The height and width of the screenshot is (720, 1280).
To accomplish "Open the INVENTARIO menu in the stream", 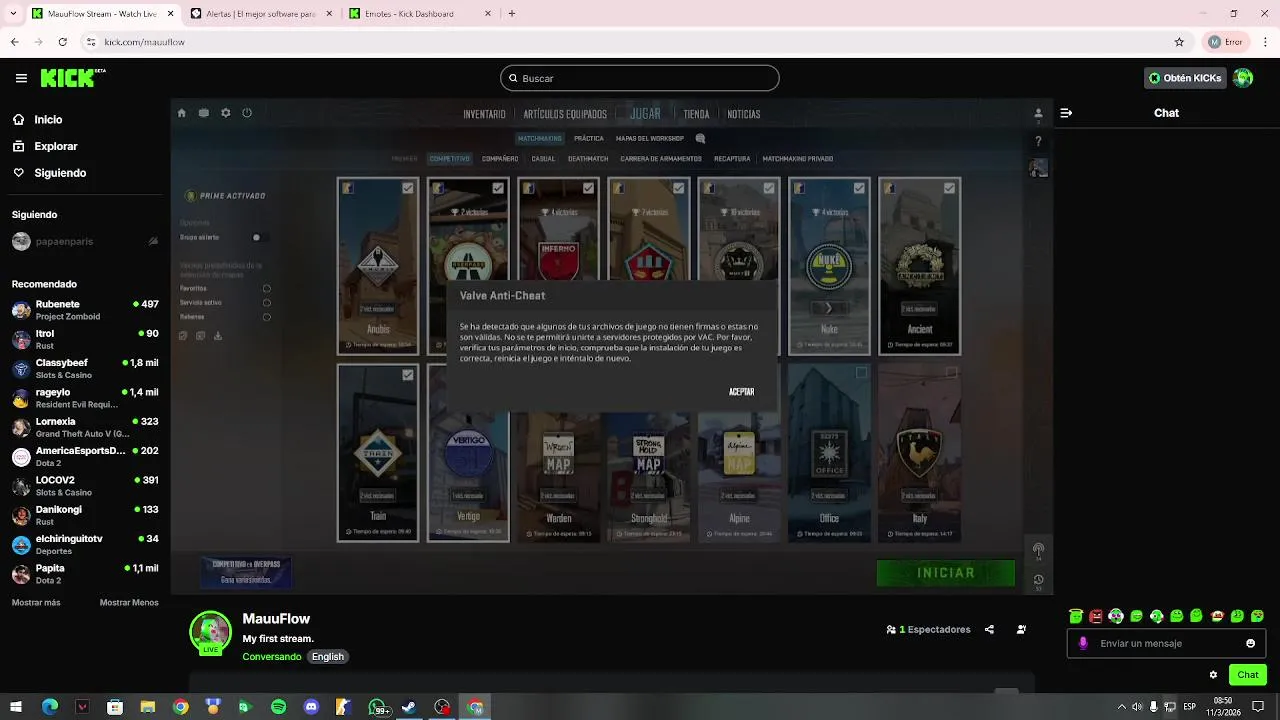I will [484, 114].
